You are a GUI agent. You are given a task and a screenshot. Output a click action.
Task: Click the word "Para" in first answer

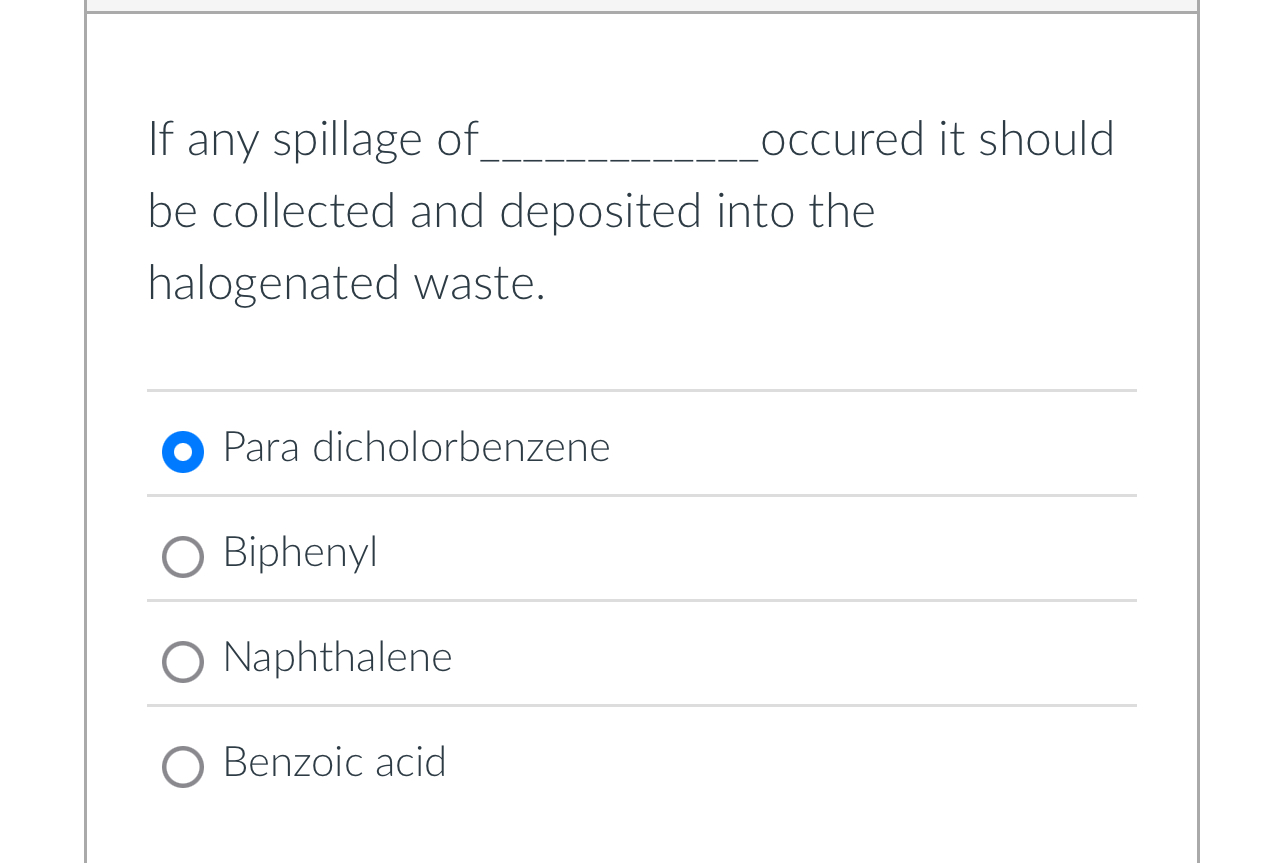(261, 447)
